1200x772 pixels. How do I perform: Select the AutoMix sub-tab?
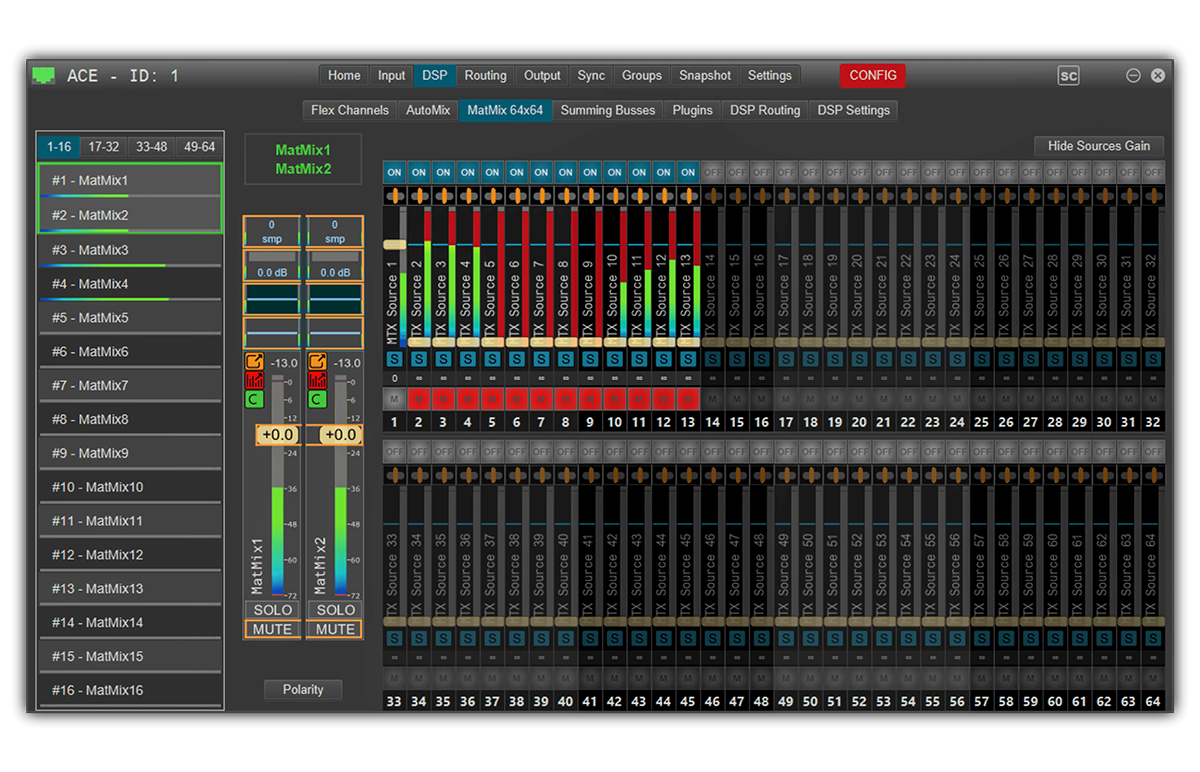click(428, 111)
